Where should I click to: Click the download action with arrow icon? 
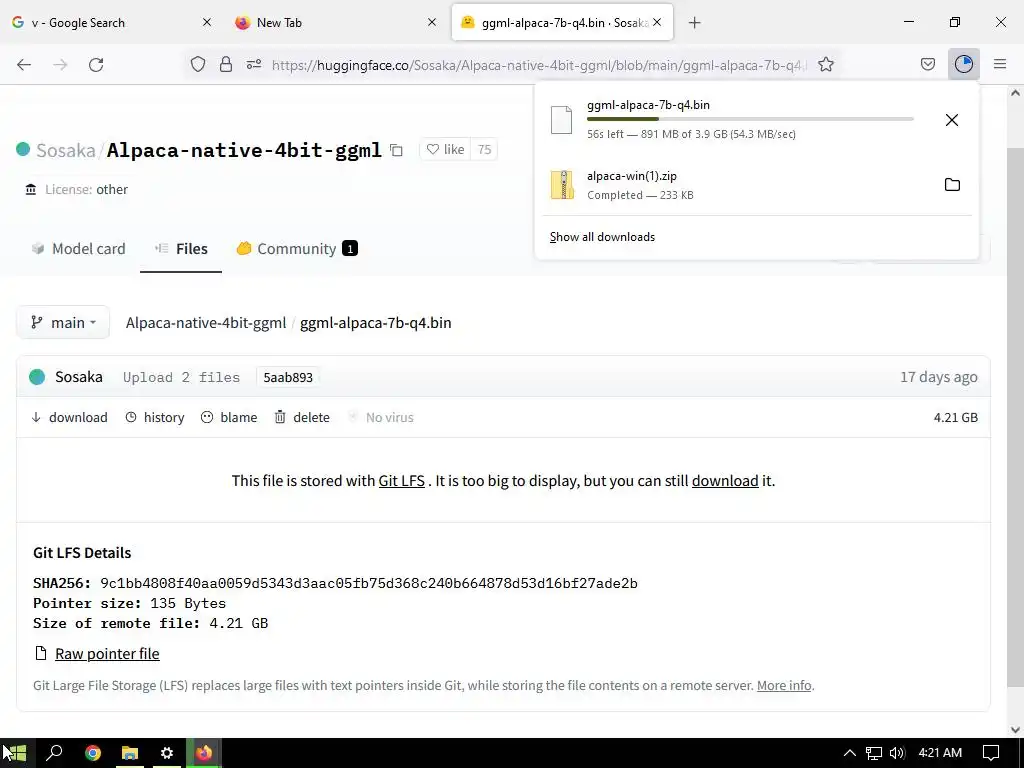(69, 417)
